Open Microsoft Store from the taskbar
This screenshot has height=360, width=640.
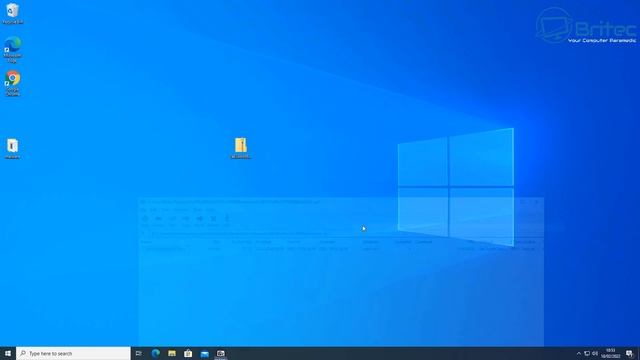coord(188,353)
